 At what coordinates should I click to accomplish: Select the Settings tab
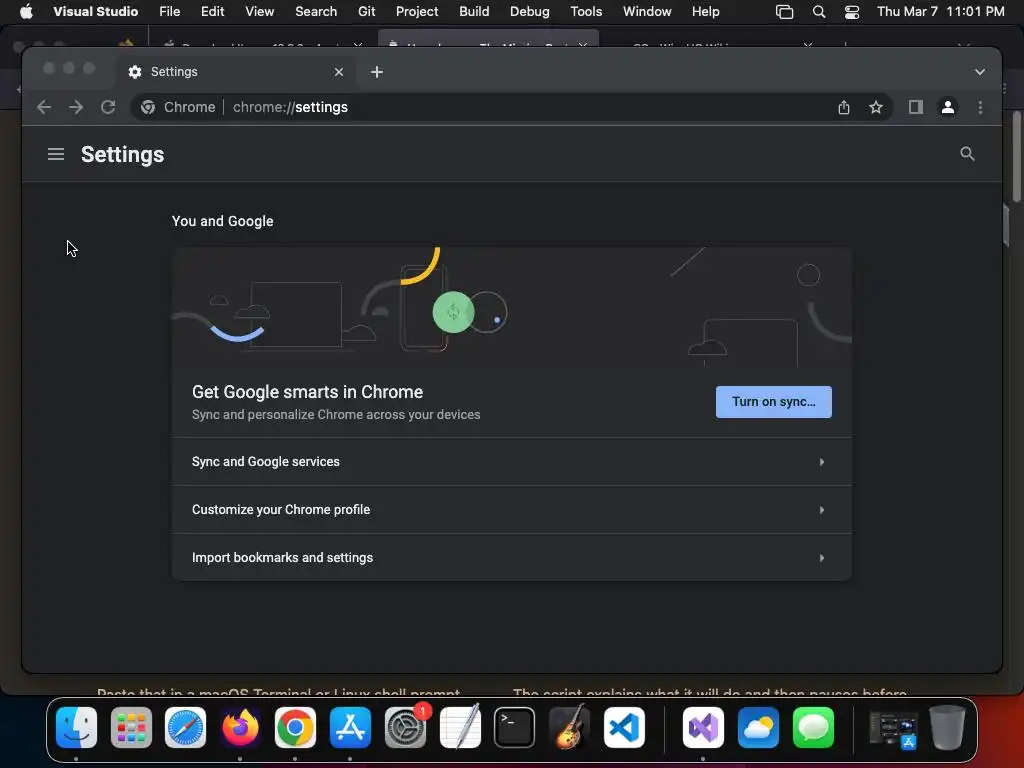pos(236,72)
